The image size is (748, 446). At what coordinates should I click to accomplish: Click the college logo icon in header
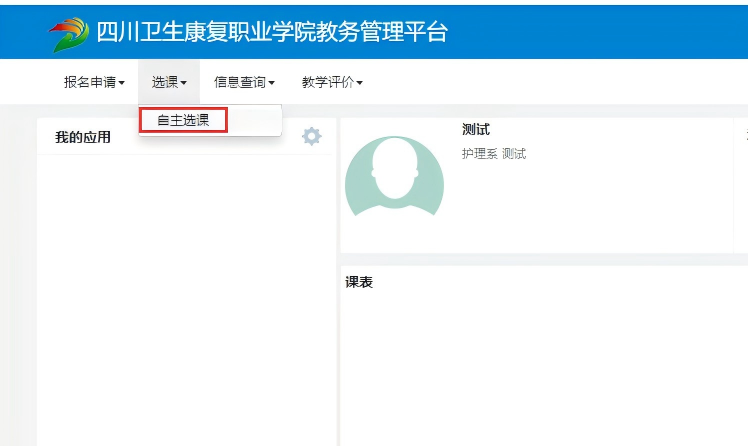coord(68,33)
